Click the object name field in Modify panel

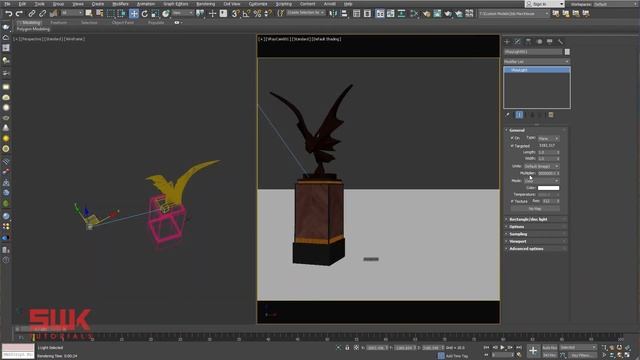click(533, 52)
